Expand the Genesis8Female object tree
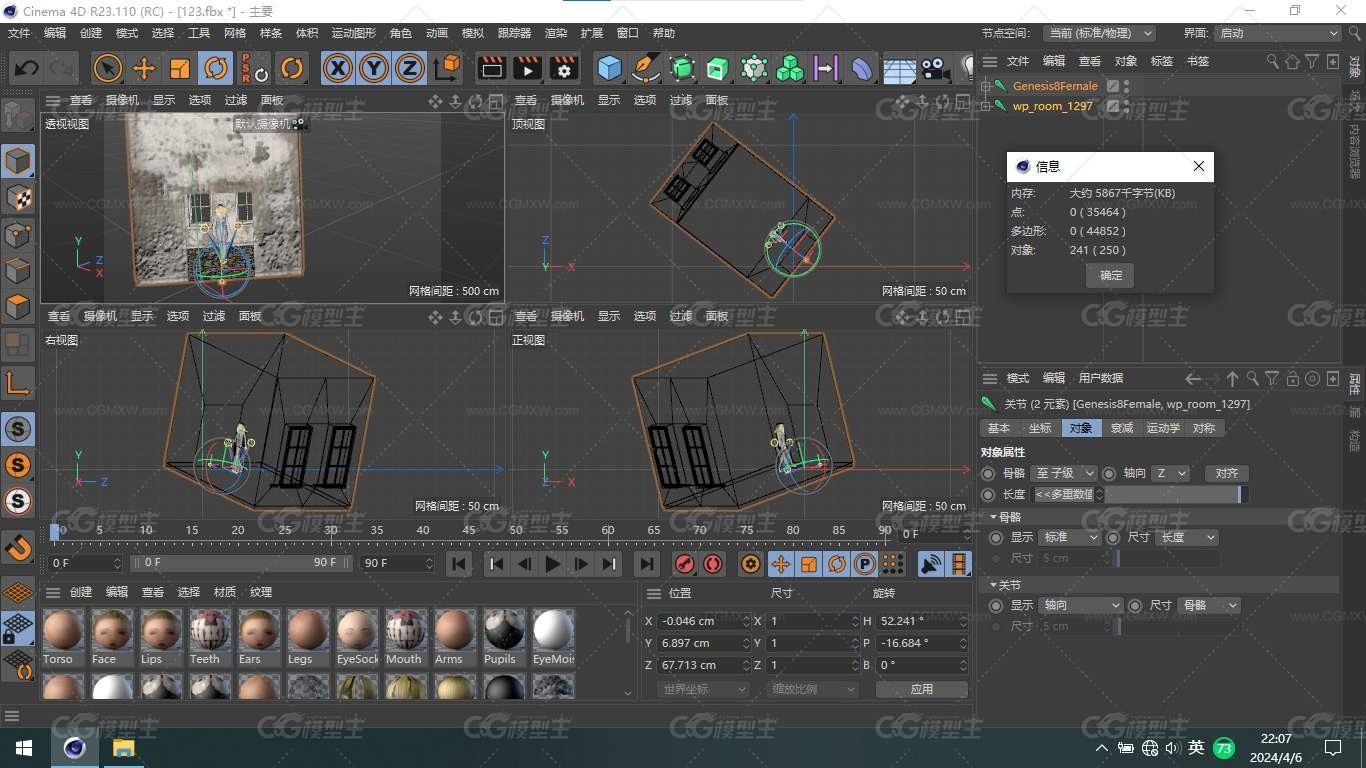1366x768 pixels. click(985, 86)
